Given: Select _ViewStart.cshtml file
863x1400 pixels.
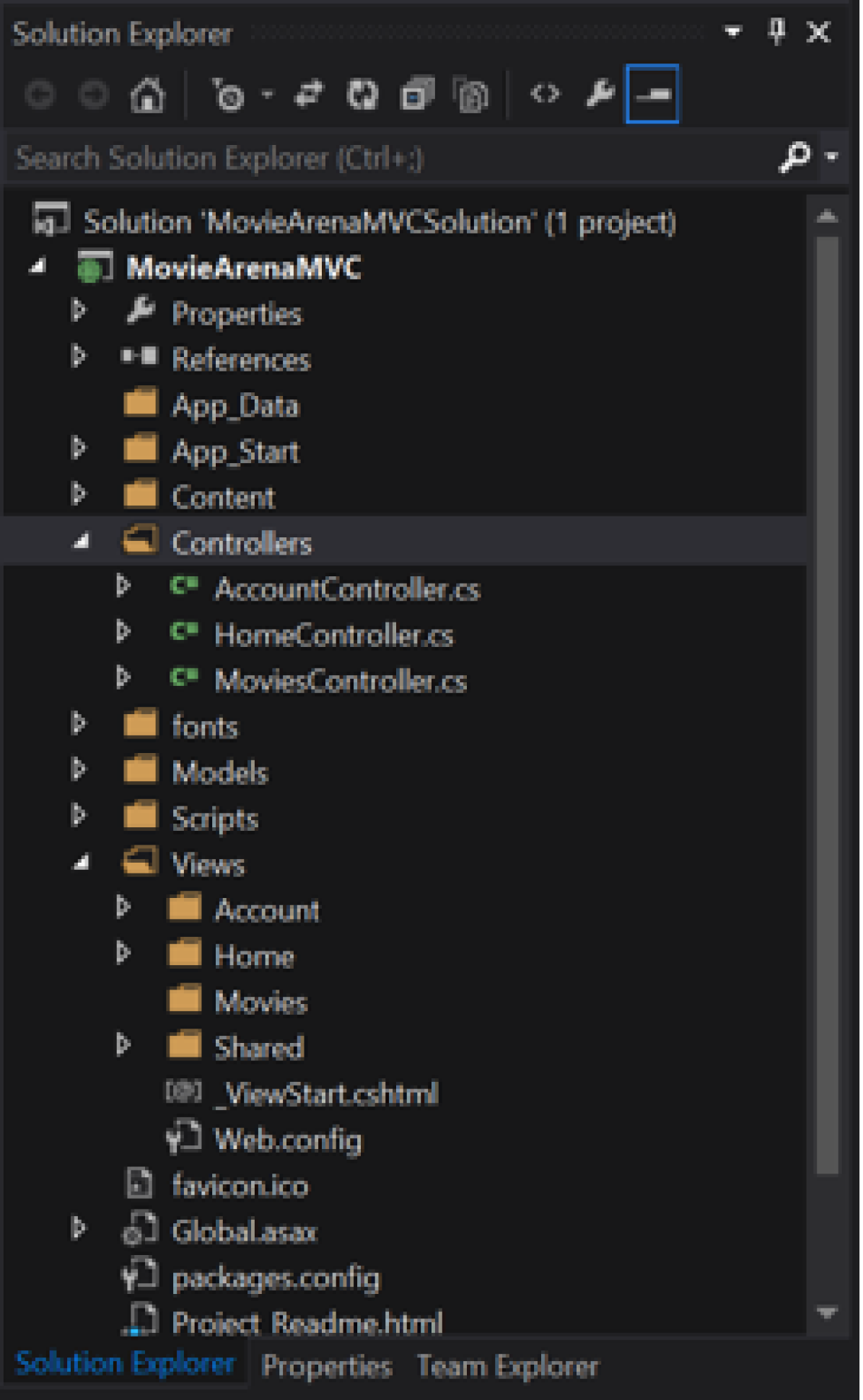Looking at the screenshot, I should coord(326,1094).
